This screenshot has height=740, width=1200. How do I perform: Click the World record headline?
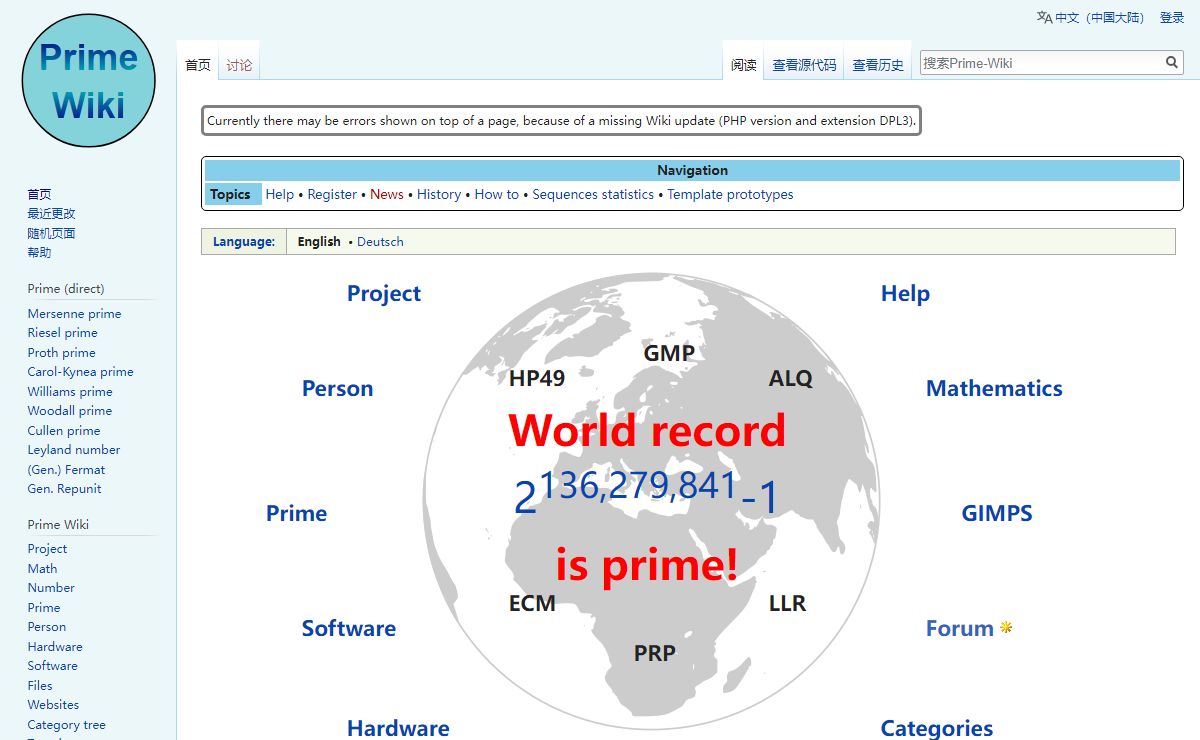pos(647,431)
